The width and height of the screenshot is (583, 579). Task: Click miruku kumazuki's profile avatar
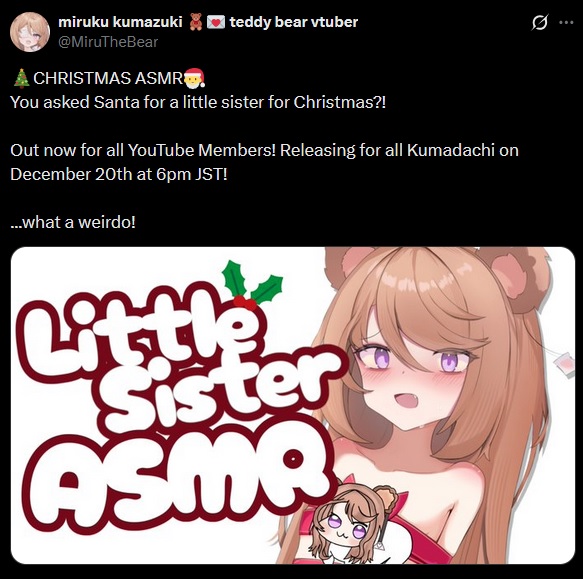[x=30, y=32]
